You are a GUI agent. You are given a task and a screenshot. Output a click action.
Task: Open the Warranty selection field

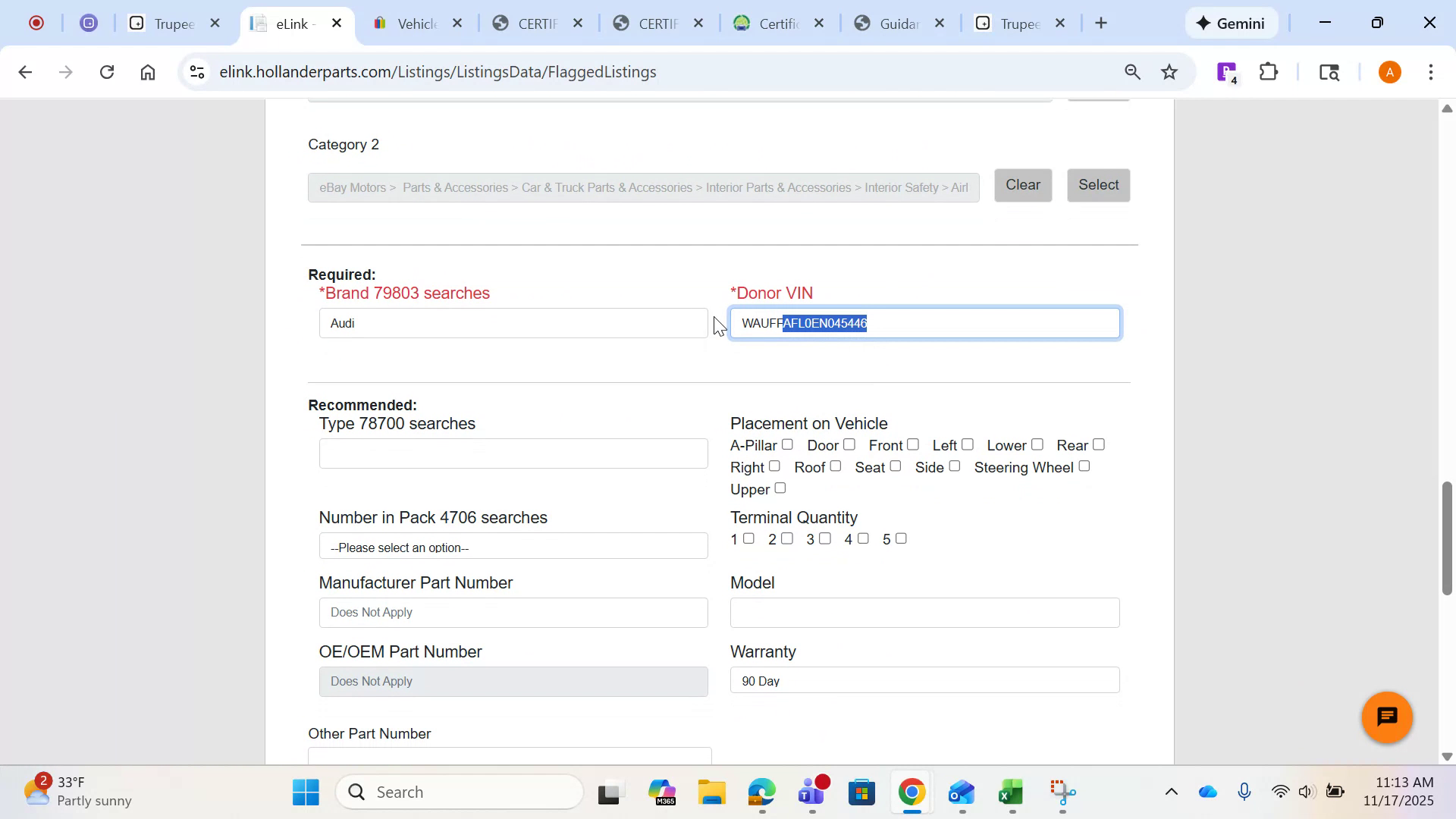click(x=924, y=679)
